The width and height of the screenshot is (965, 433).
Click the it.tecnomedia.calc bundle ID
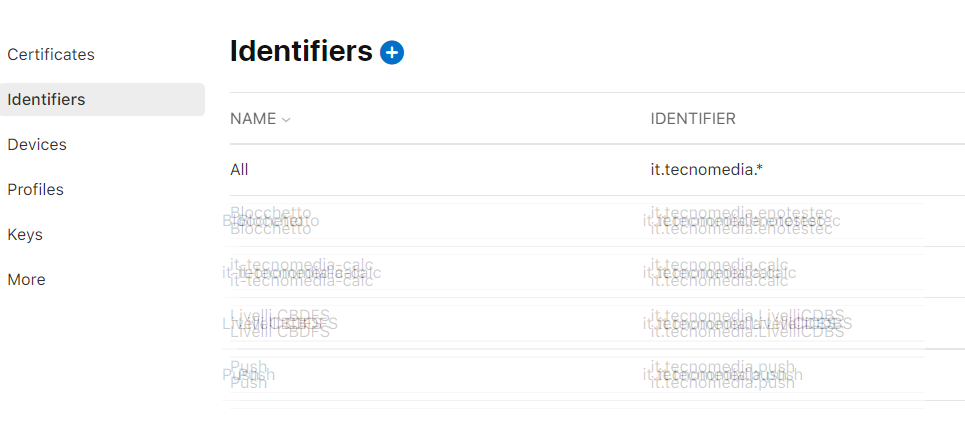[x=720, y=272]
